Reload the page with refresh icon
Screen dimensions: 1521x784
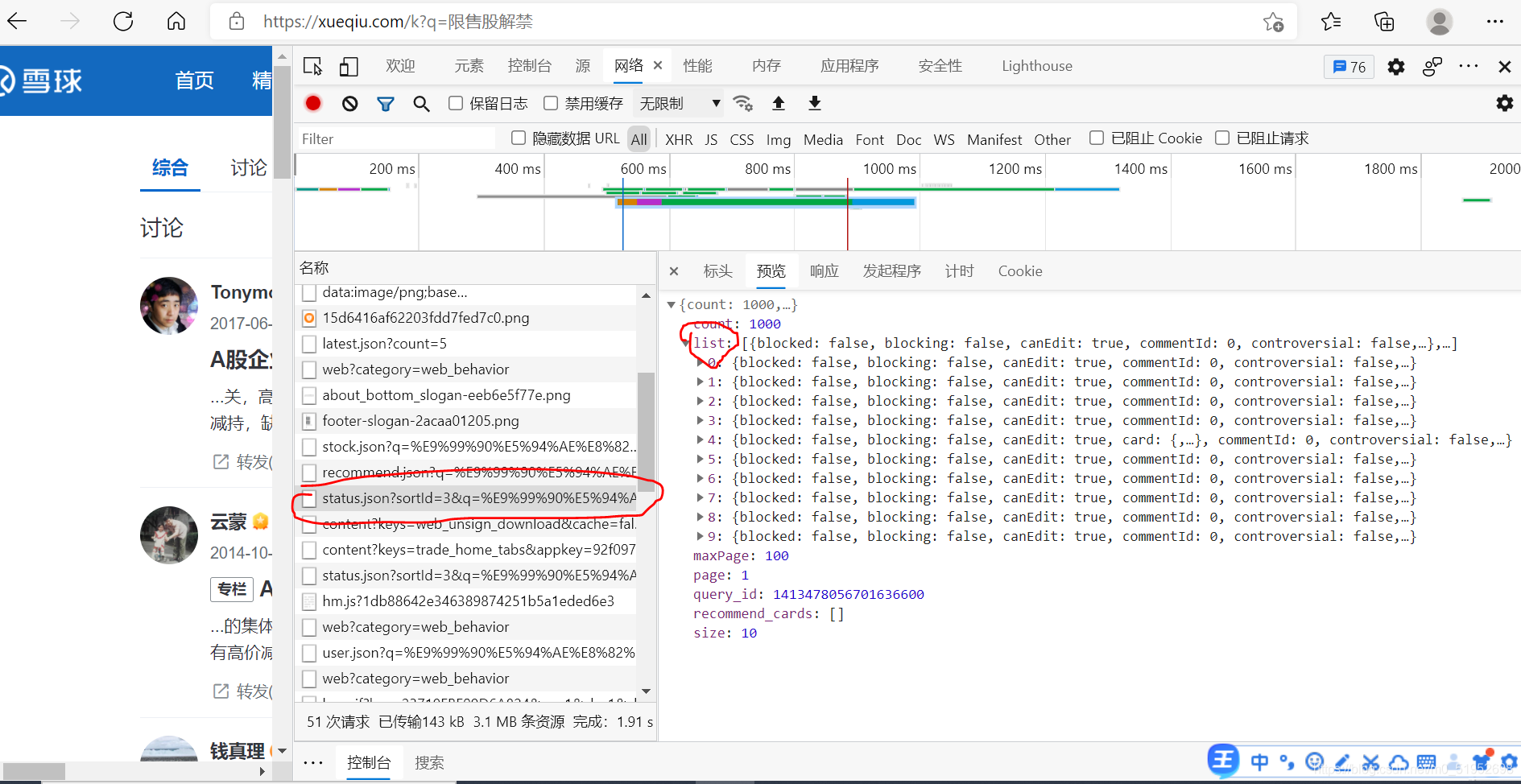point(123,22)
